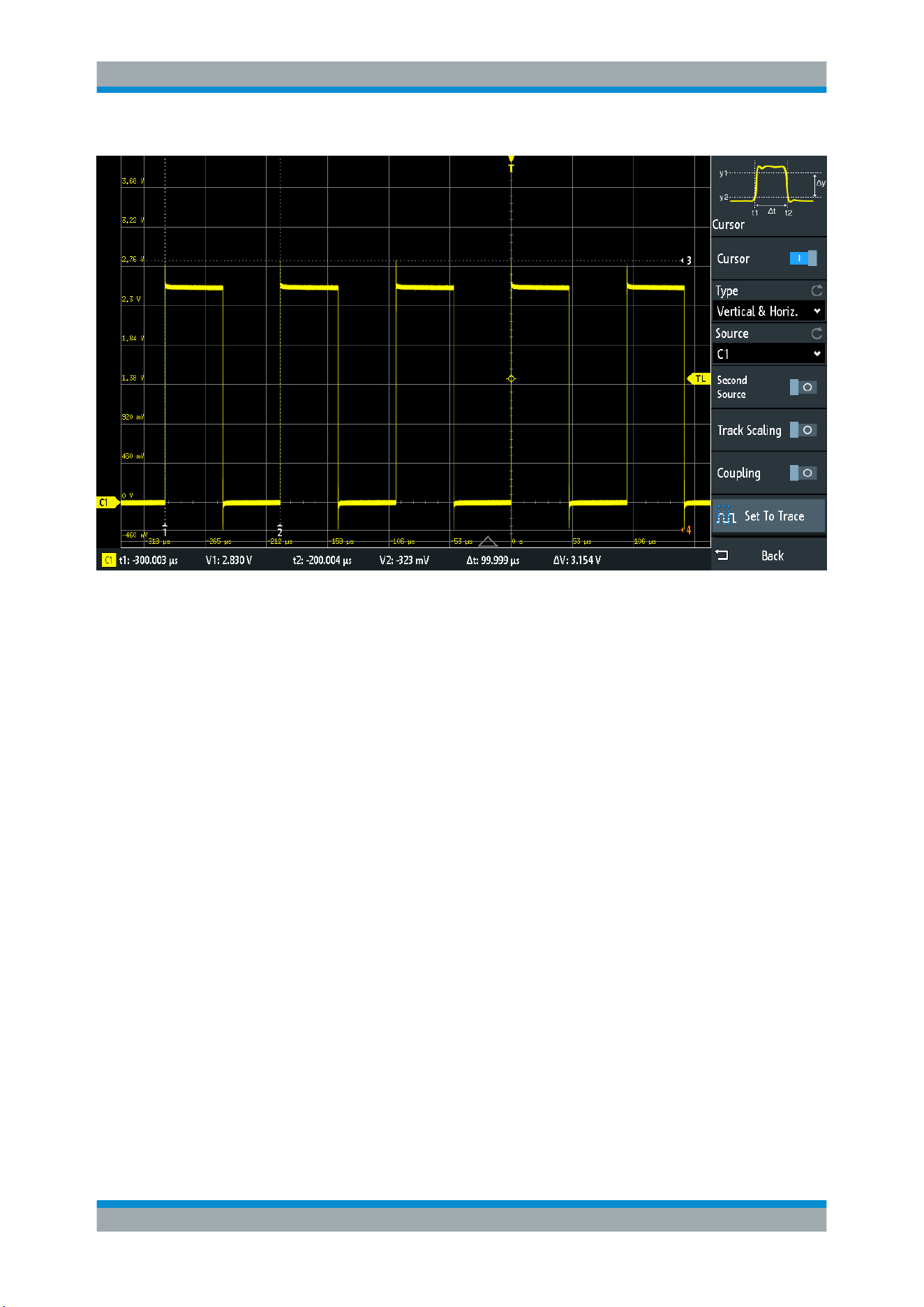Viewport: 924px width, 1307px height.
Task: Select the yellow trigger position marker T
Action: [511, 165]
